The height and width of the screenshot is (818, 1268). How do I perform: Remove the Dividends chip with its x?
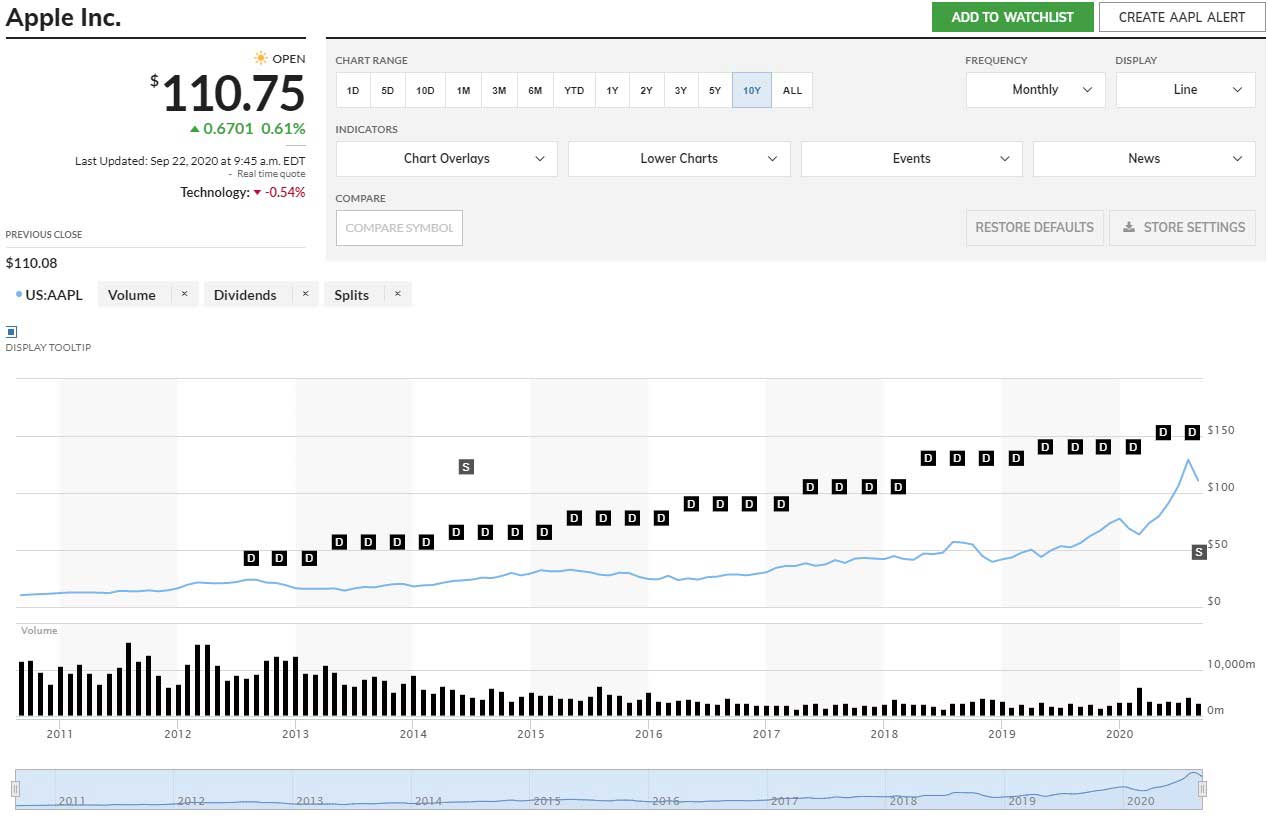pyautogui.click(x=305, y=294)
